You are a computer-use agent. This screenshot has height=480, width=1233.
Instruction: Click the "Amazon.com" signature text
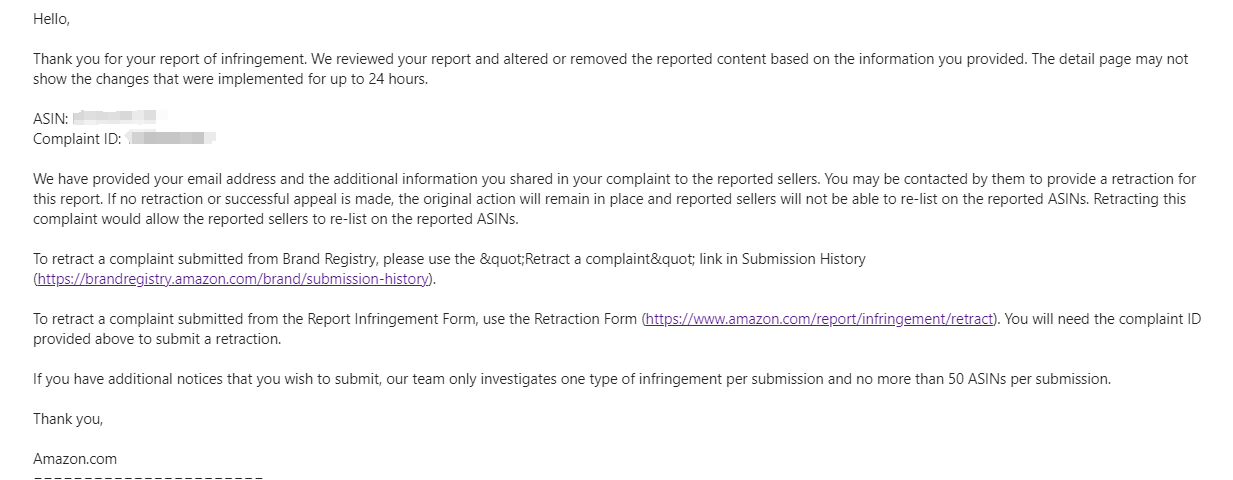pyautogui.click(x=75, y=459)
